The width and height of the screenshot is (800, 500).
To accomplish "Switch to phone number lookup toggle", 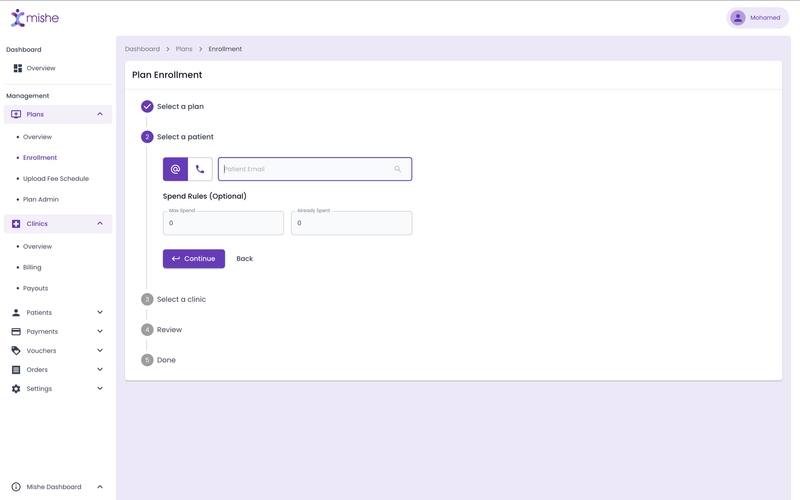I will pos(200,169).
